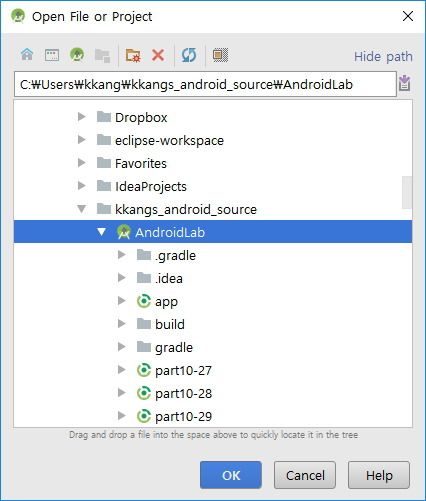The image size is (426, 501).
Task: Click the Android Studio title bar icon
Action: point(18,16)
